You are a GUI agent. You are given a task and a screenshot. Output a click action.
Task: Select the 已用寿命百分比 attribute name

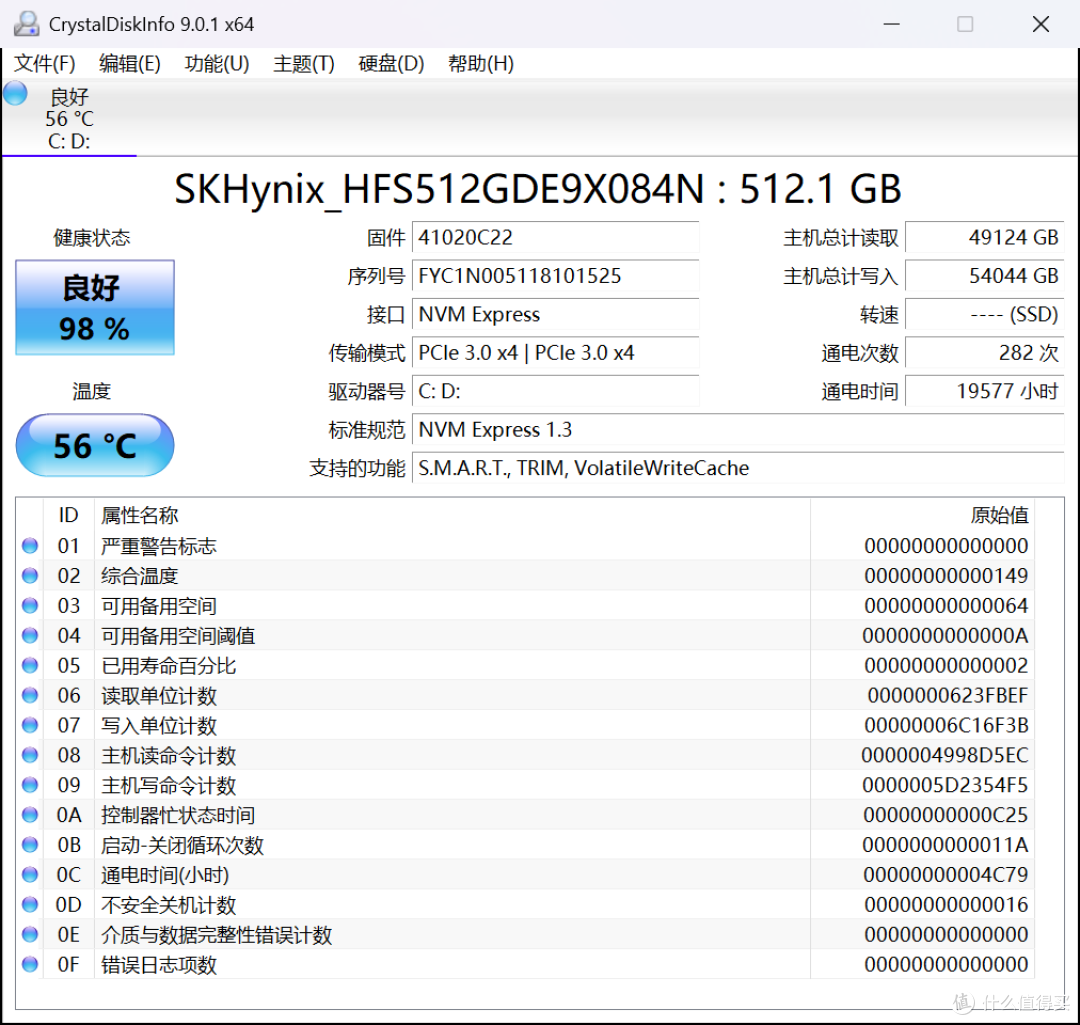(169, 666)
